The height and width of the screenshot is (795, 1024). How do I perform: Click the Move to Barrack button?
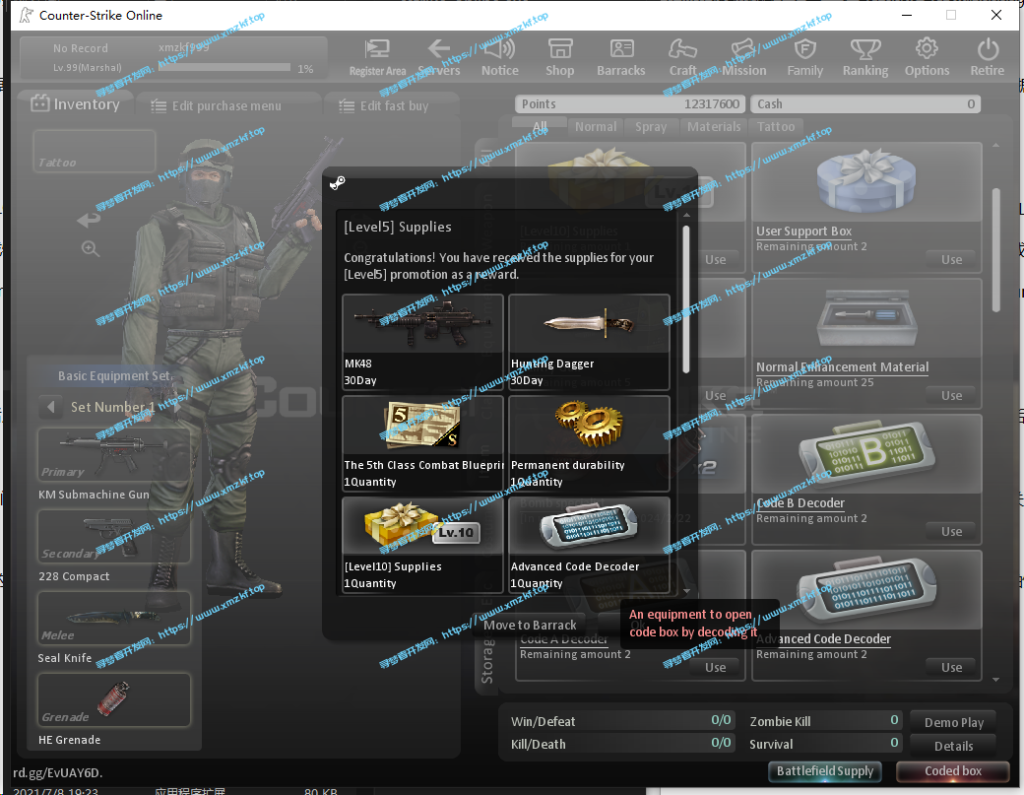tap(530, 625)
